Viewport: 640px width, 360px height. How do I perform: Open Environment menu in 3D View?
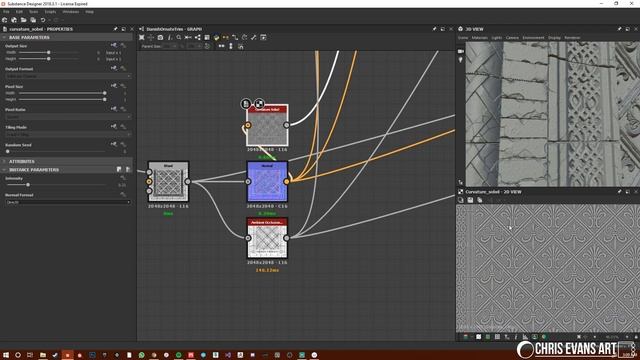click(533, 38)
